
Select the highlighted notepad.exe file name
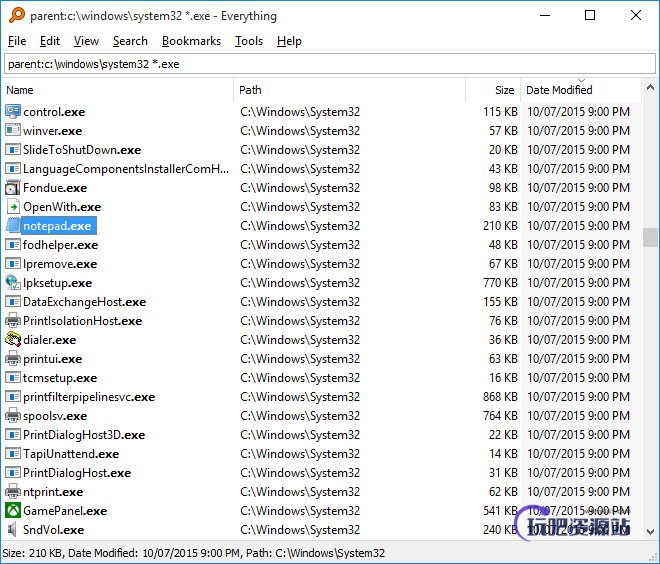click(59, 226)
